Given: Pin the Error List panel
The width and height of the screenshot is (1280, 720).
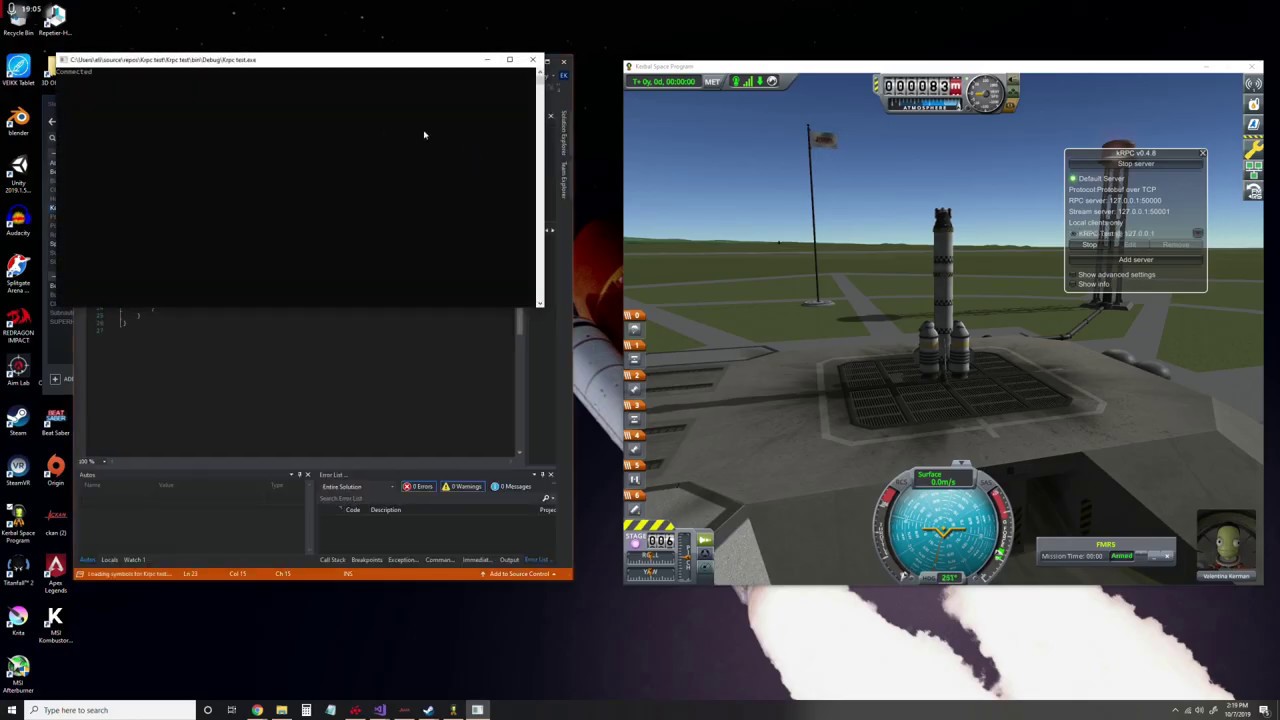Looking at the screenshot, I should point(542,474).
